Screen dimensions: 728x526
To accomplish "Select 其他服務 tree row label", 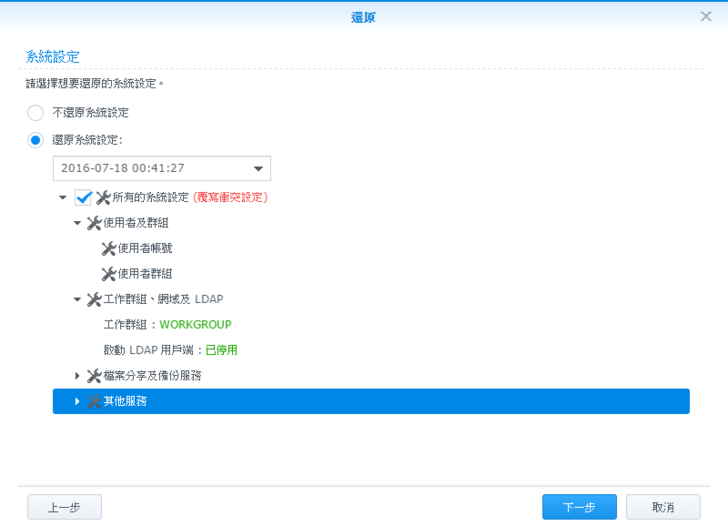I will click(125, 401).
